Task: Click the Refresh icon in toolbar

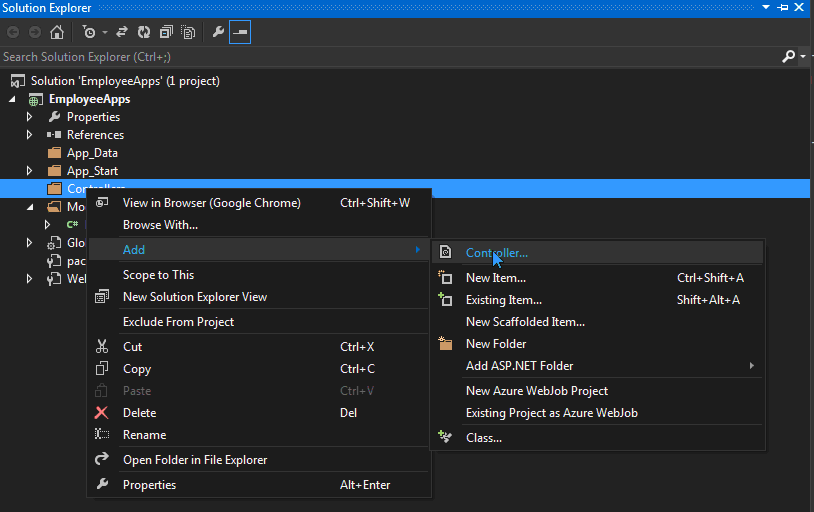Action: coord(144,32)
